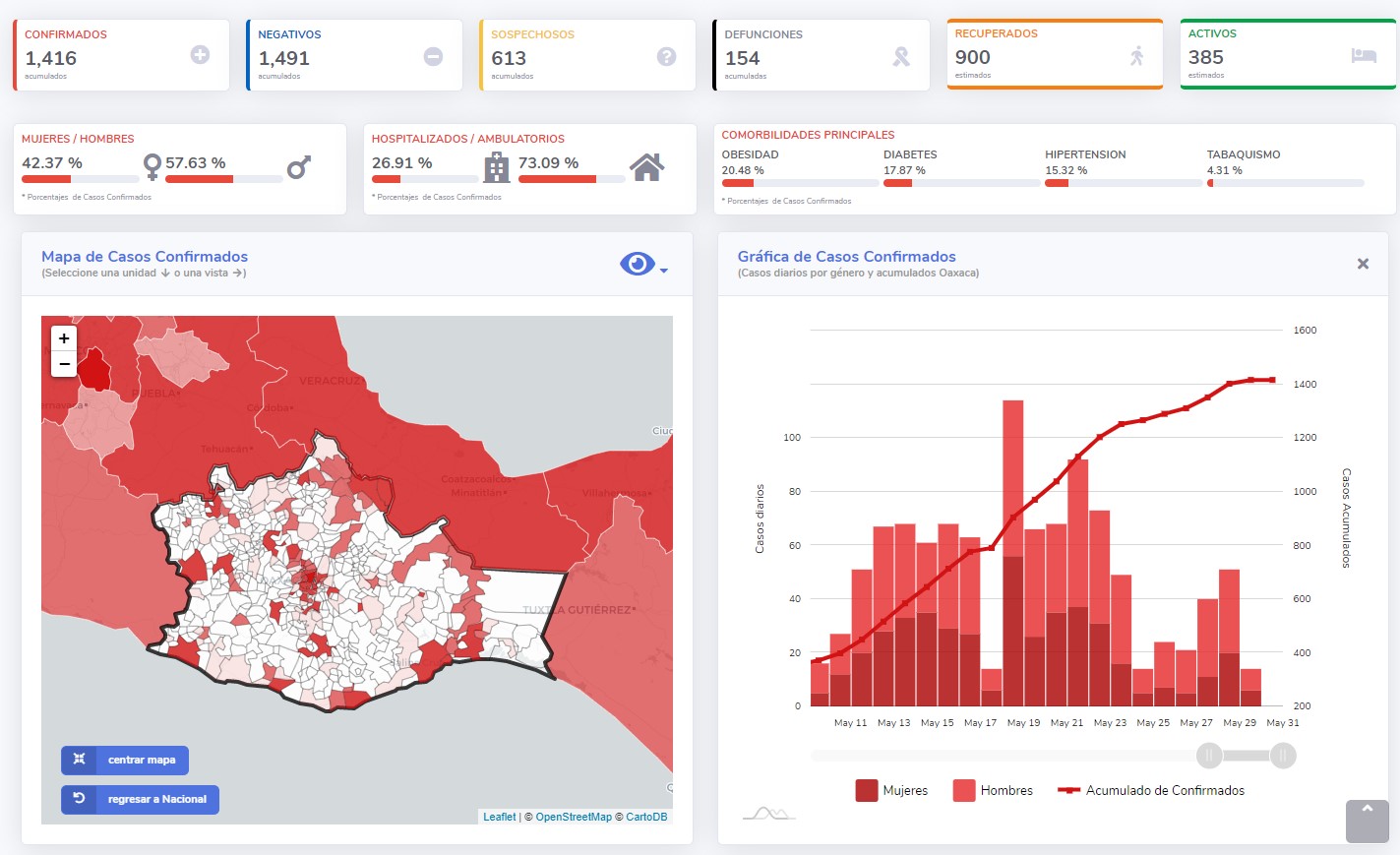The image size is (1400, 855).
Task: Toggle Acumulado de Confirmados legend line
Action: (1151, 790)
